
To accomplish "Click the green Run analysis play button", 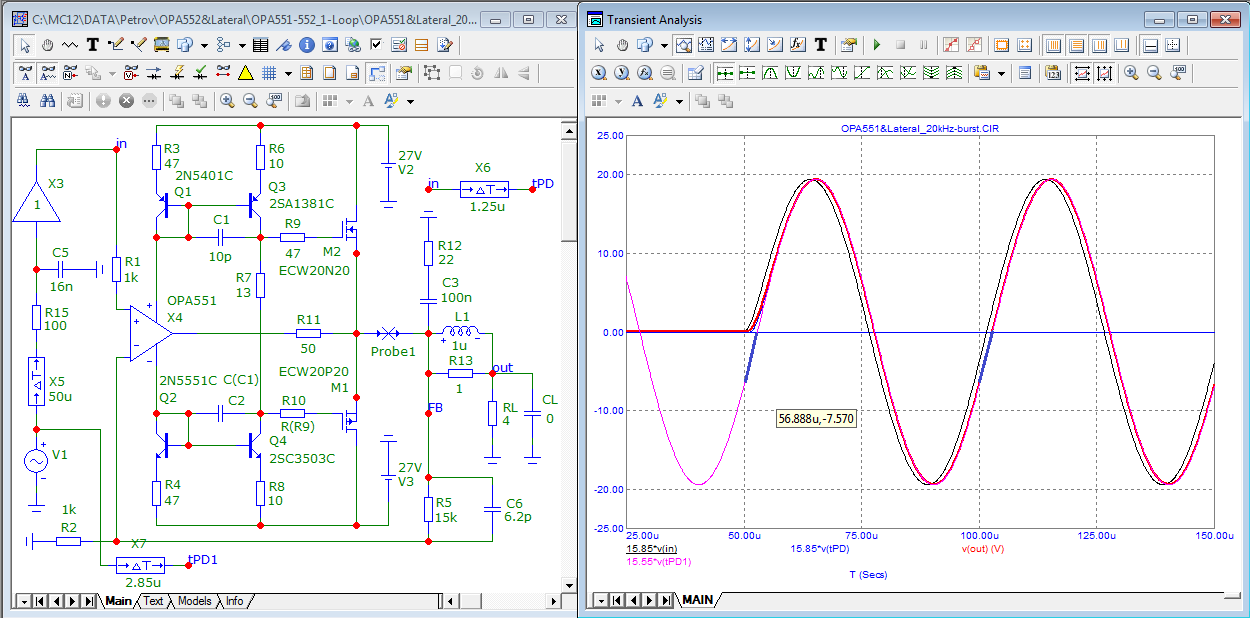I will (x=877, y=45).
